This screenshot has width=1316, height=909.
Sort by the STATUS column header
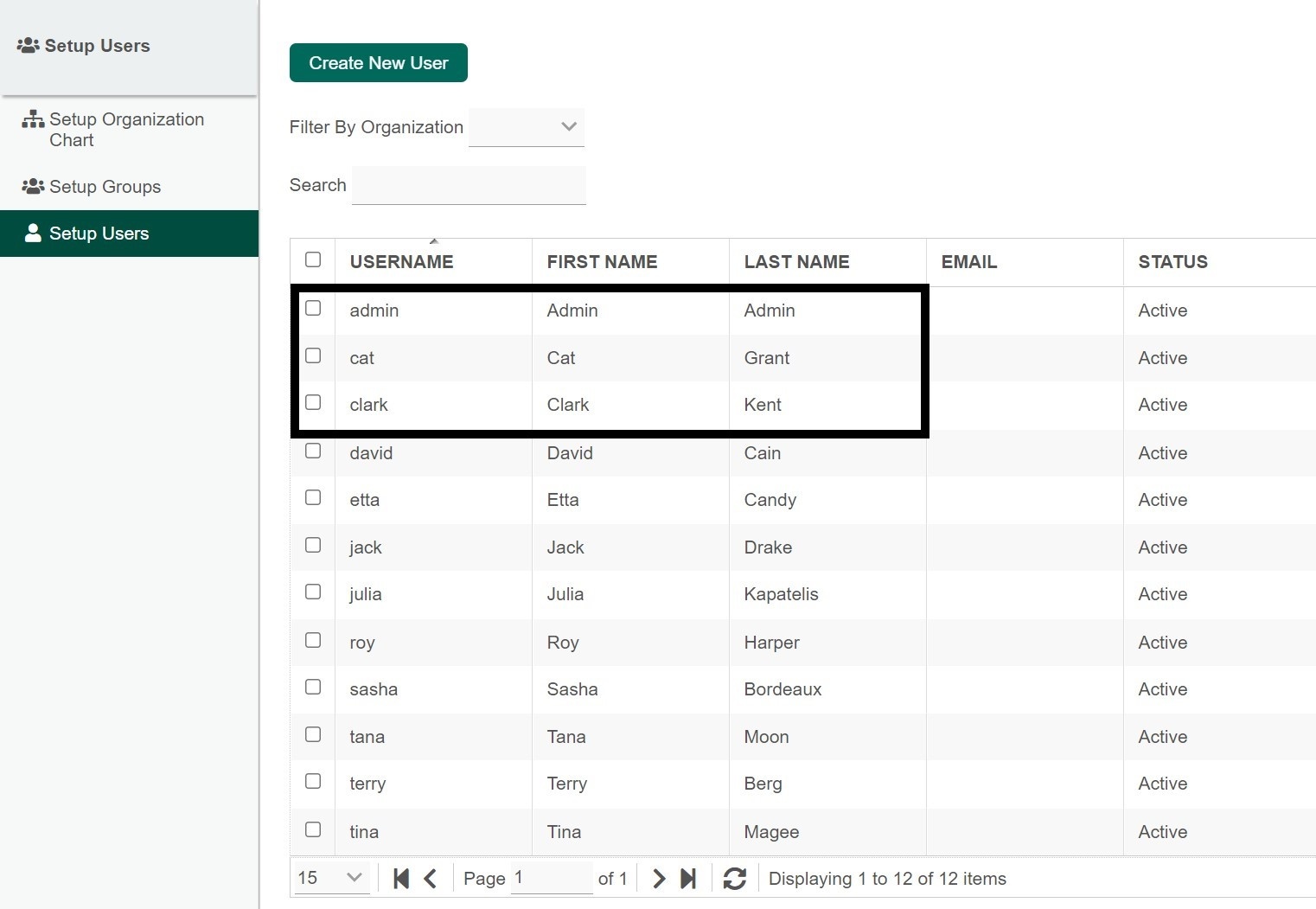1172,262
